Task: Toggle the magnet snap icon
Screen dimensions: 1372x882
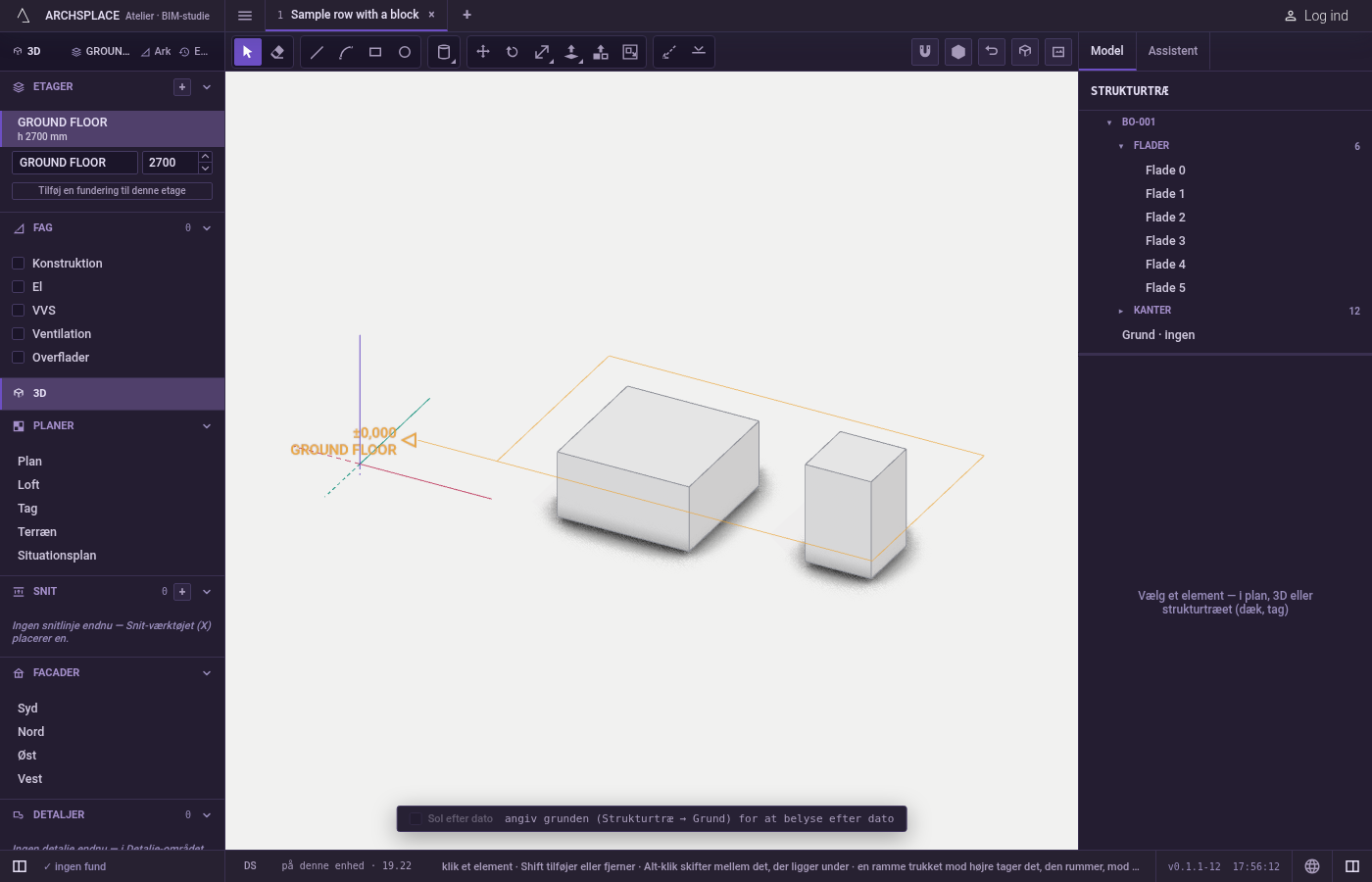Action: point(925,52)
